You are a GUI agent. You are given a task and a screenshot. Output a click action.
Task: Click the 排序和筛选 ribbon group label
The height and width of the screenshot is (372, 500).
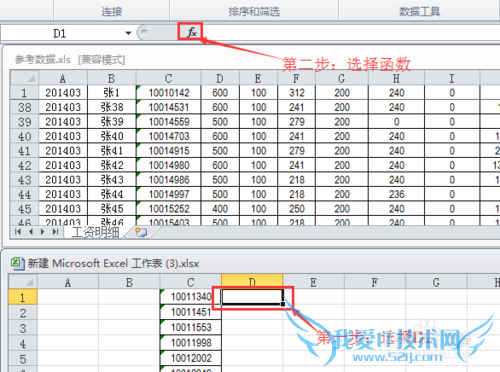click(254, 12)
